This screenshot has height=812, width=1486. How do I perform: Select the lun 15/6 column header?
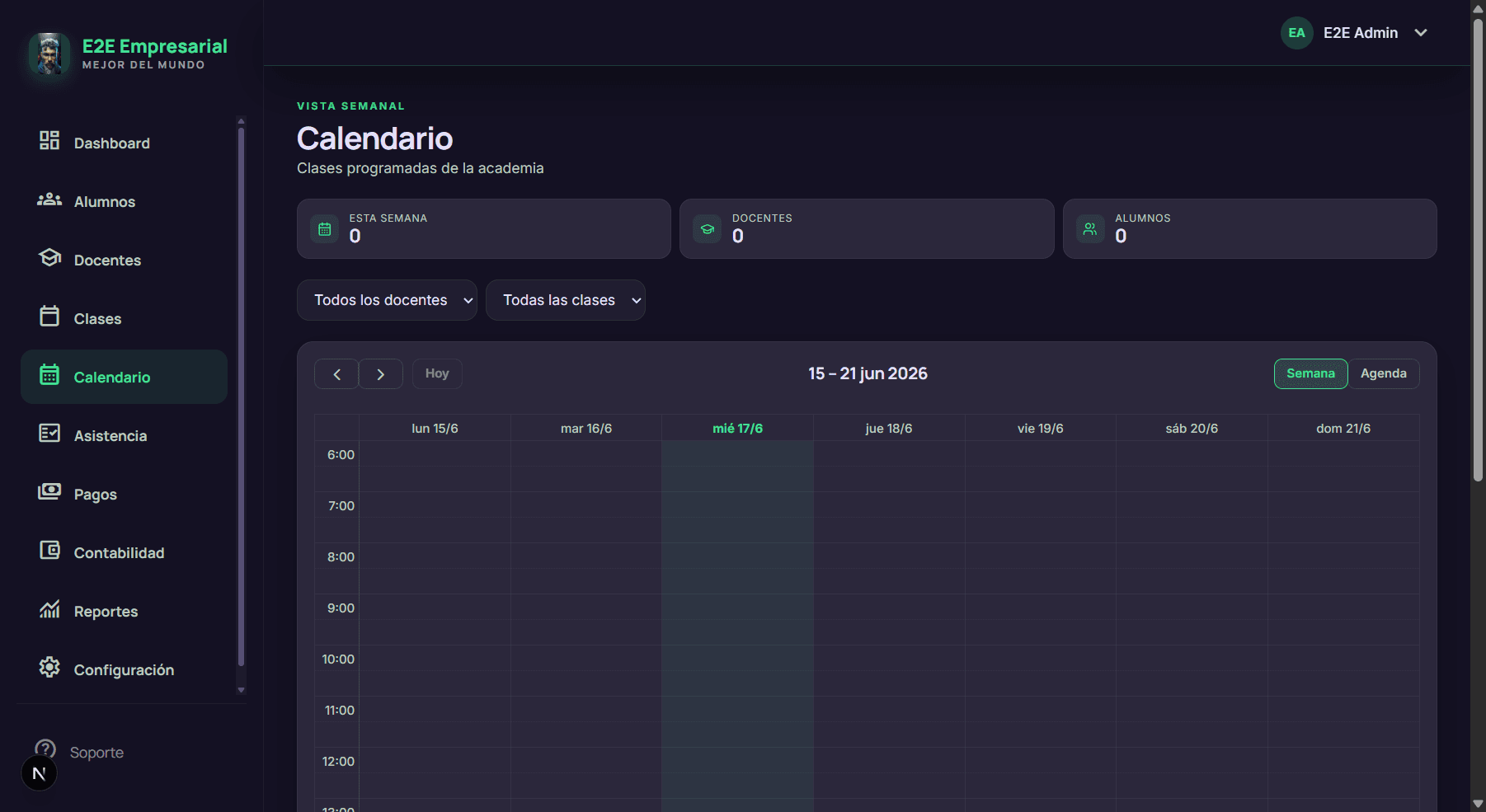435,429
